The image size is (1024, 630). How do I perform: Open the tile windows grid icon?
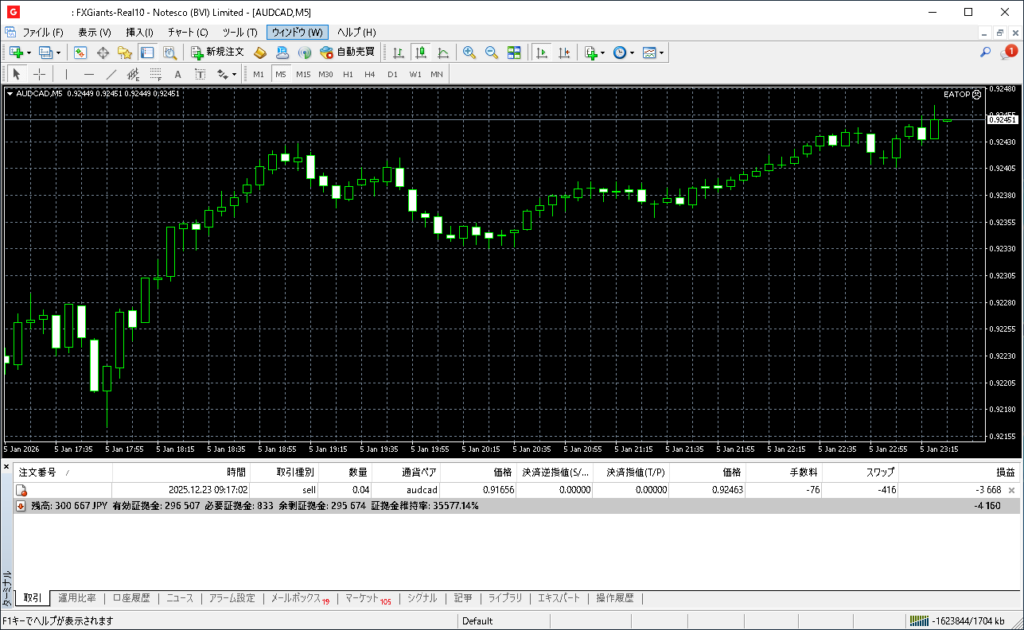[x=514, y=52]
